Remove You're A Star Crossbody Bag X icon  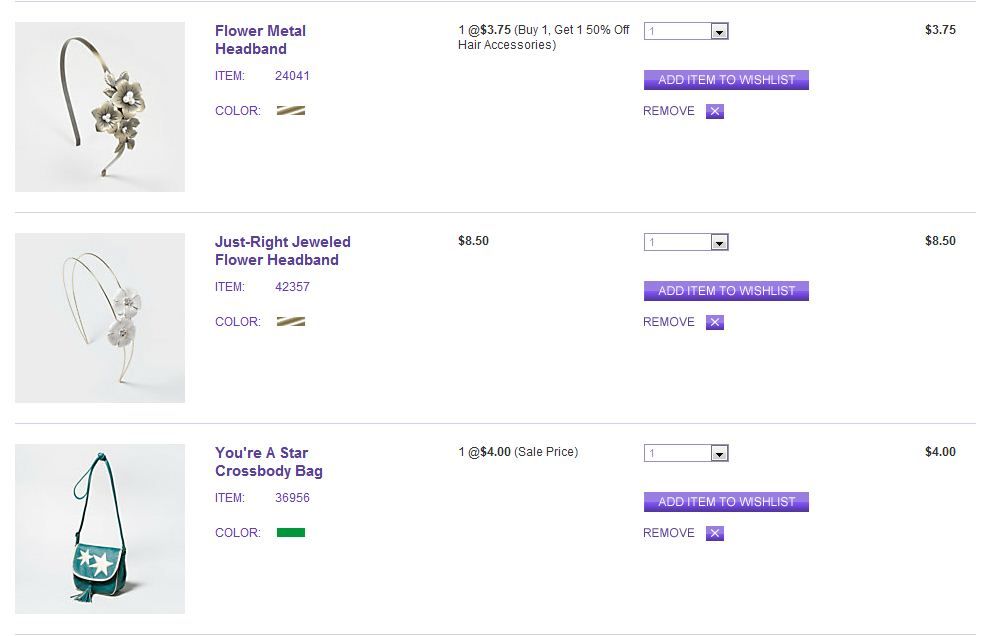714,533
